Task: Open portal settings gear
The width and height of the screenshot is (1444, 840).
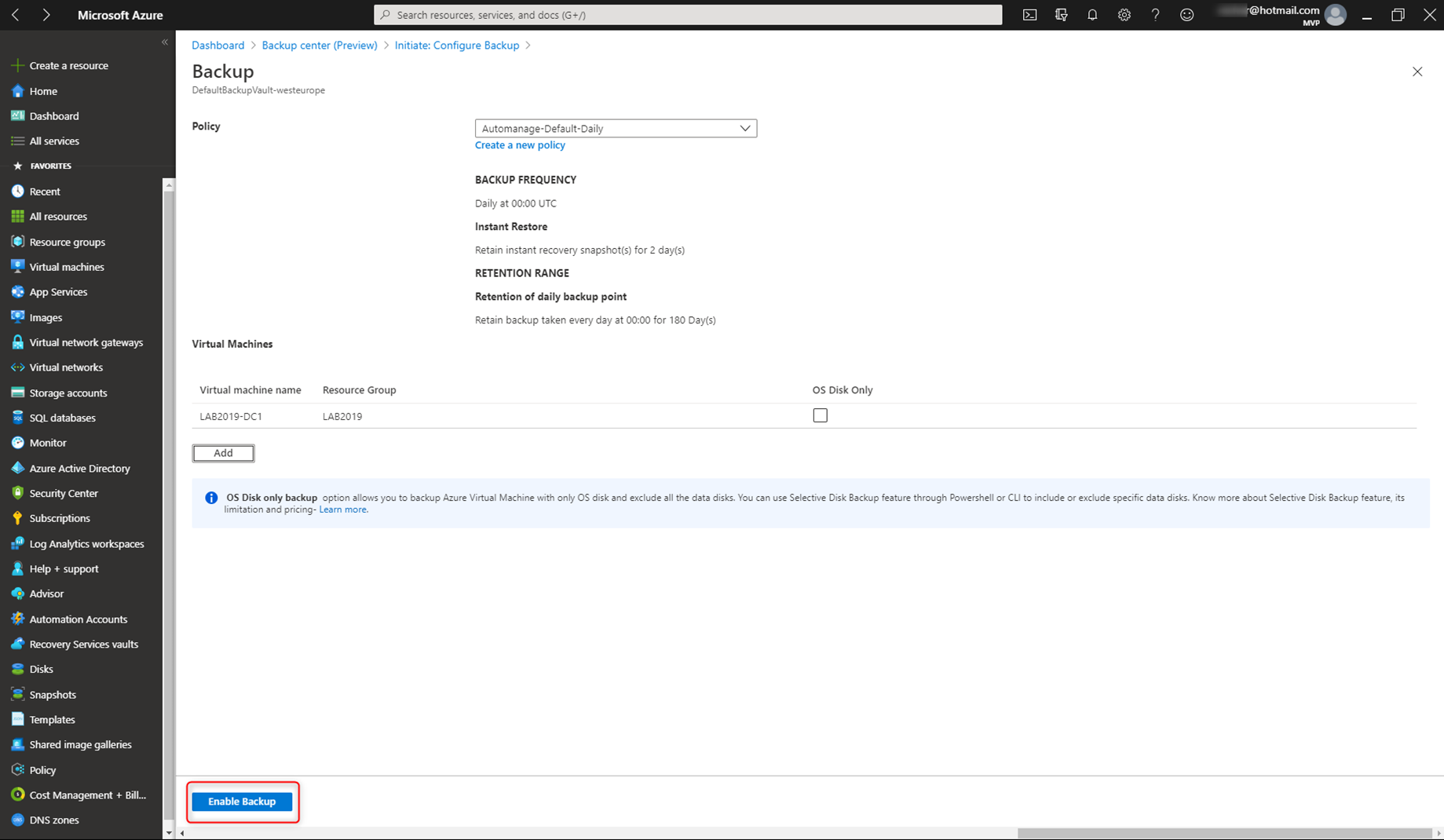Action: coord(1124,15)
